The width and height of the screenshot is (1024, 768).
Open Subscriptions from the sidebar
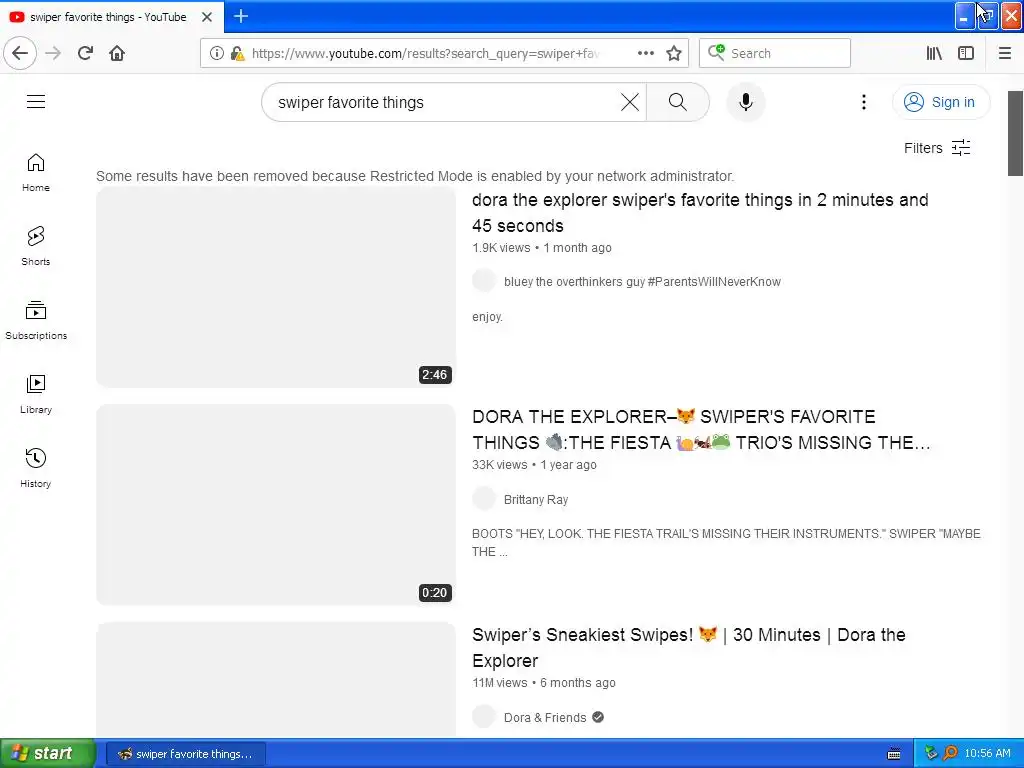(36, 320)
